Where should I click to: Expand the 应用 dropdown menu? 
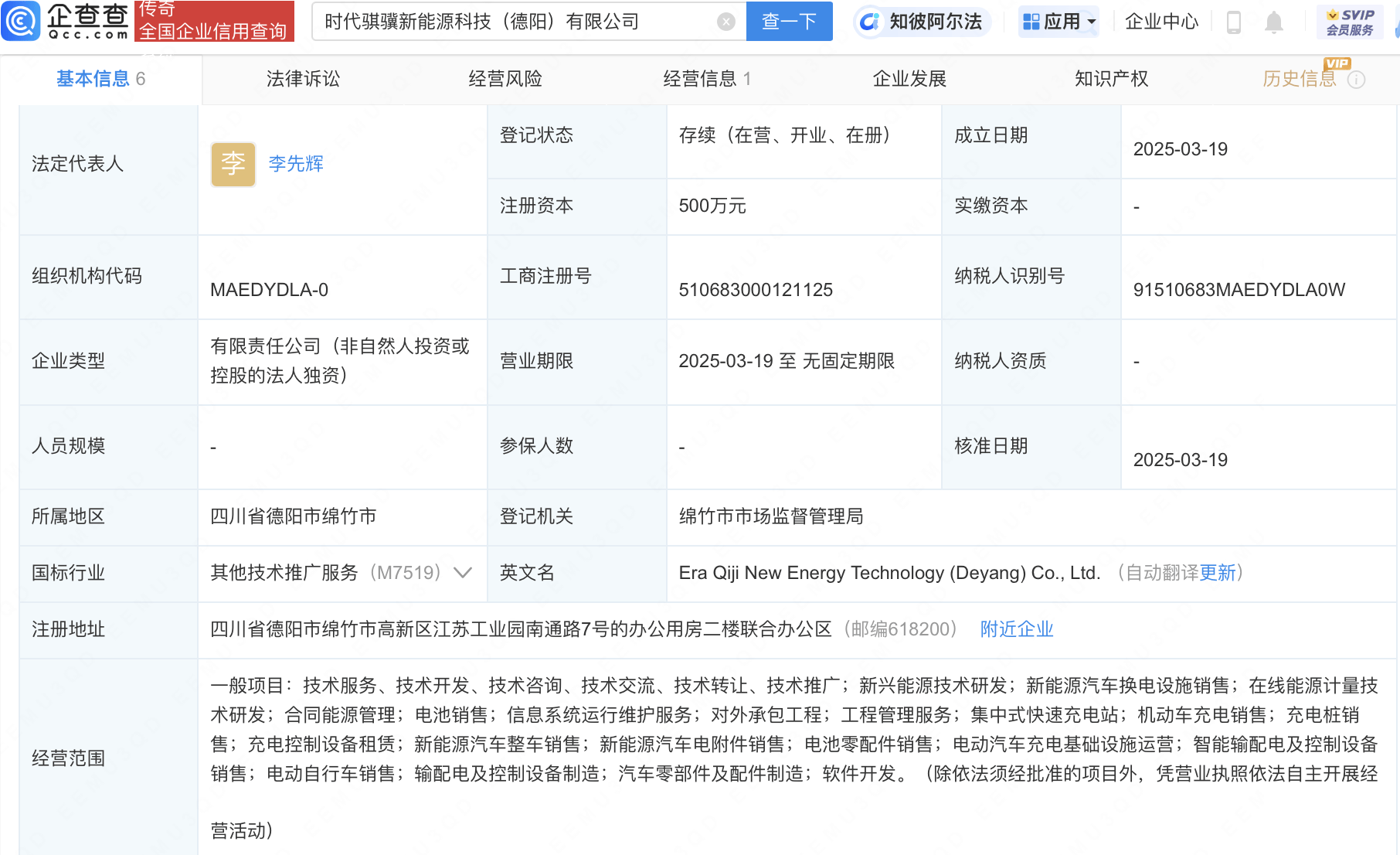tap(1059, 22)
